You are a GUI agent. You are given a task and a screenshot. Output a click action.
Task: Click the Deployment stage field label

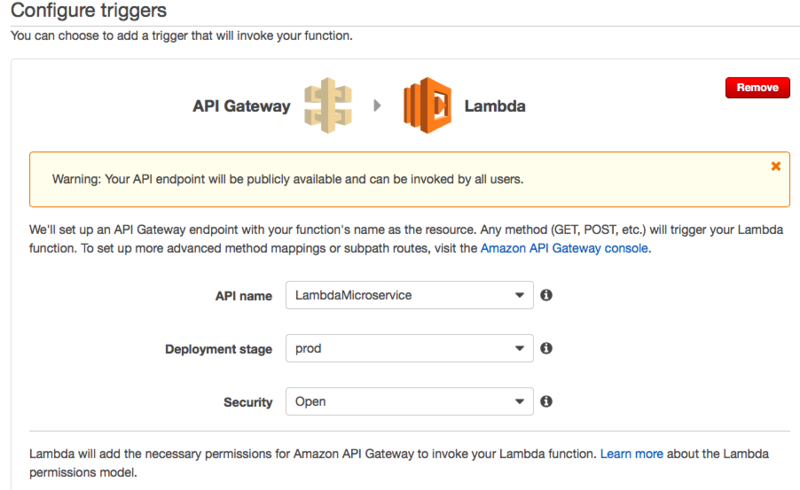point(218,349)
